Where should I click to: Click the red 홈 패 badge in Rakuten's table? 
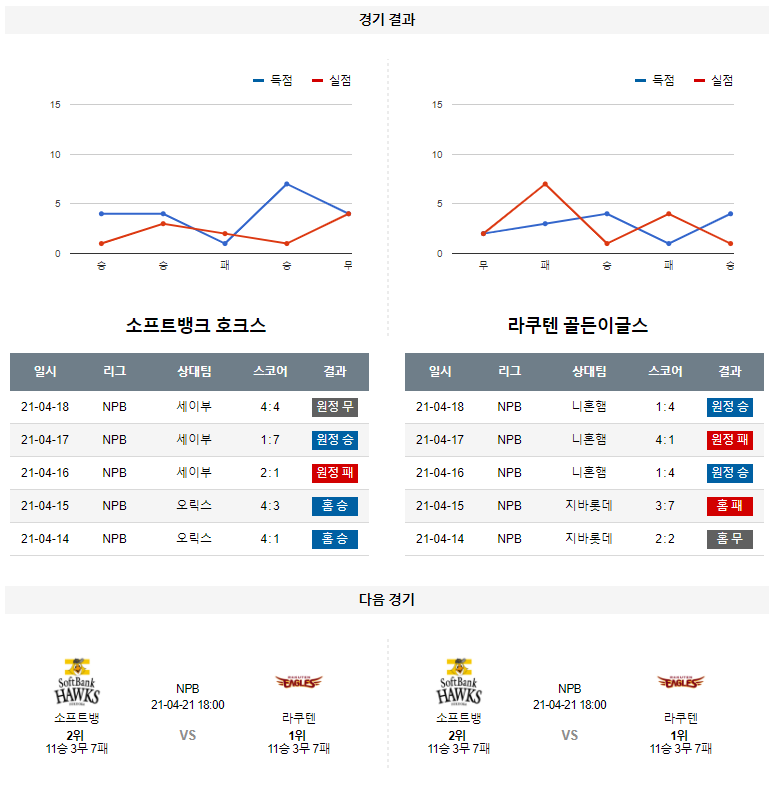pyautogui.click(x=729, y=506)
